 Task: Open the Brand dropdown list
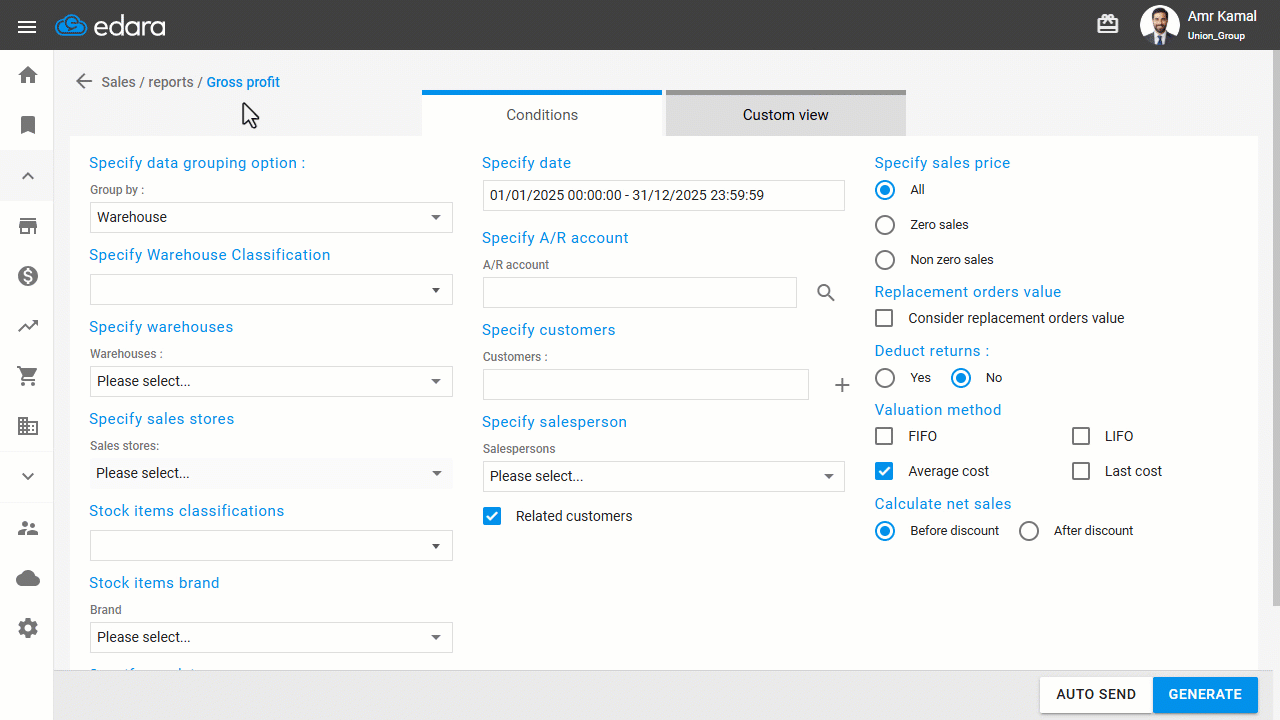pyautogui.click(x=271, y=637)
